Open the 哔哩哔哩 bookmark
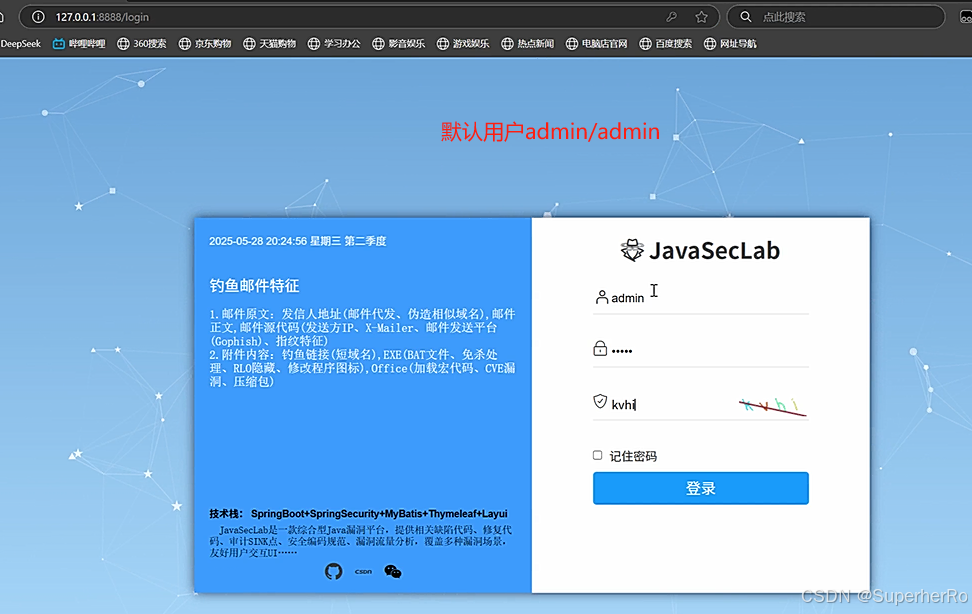 [79, 43]
